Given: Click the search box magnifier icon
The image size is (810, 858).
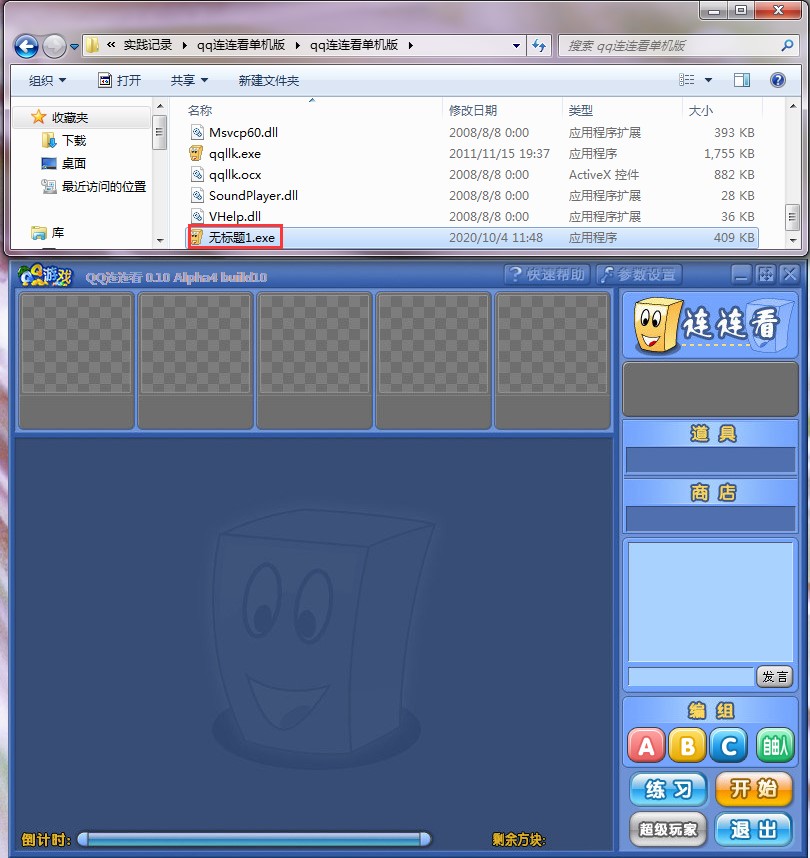Looking at the screenshot, I should 787,45.
